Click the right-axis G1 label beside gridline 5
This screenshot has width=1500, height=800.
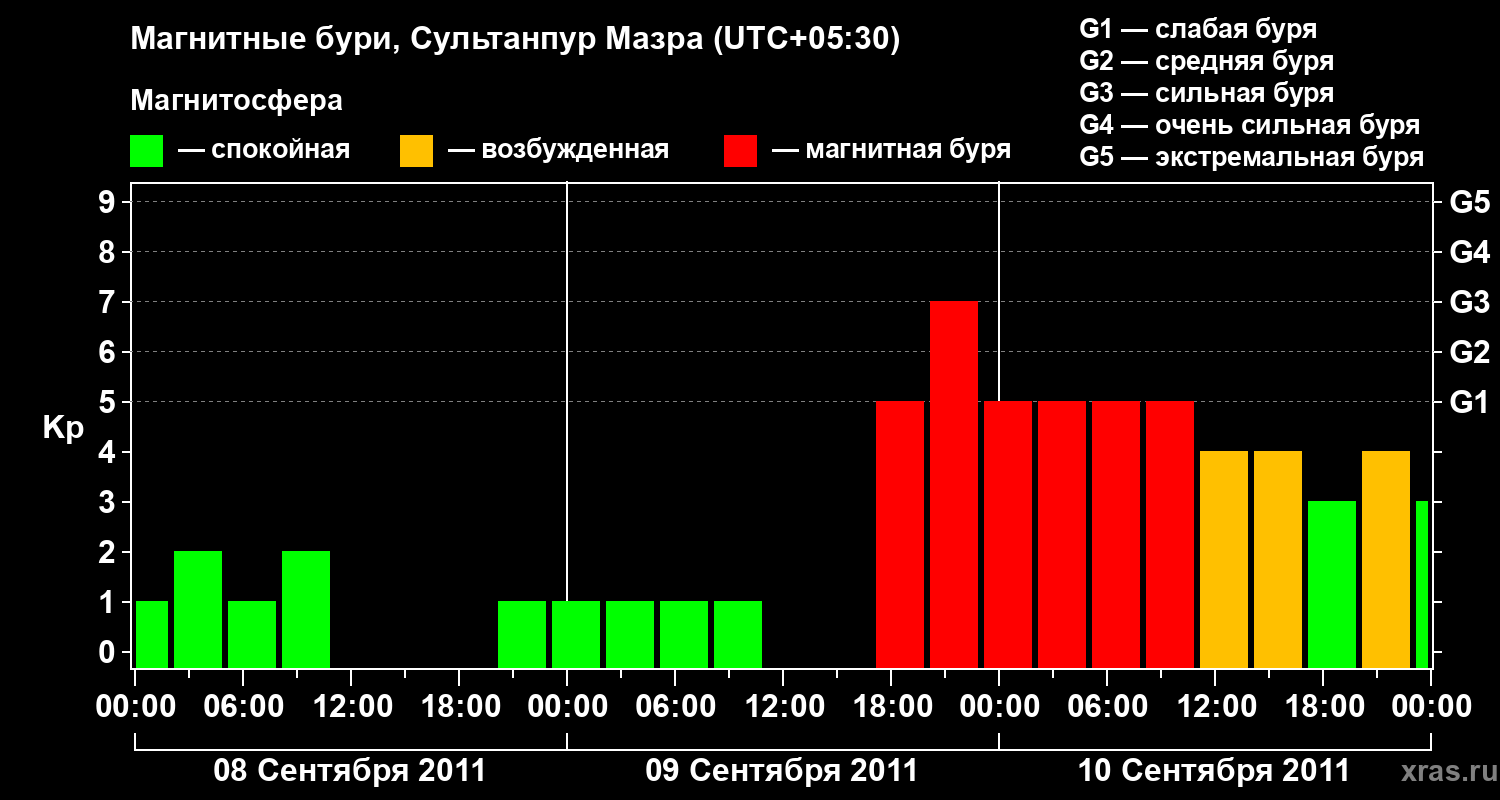click(1470, 403)
